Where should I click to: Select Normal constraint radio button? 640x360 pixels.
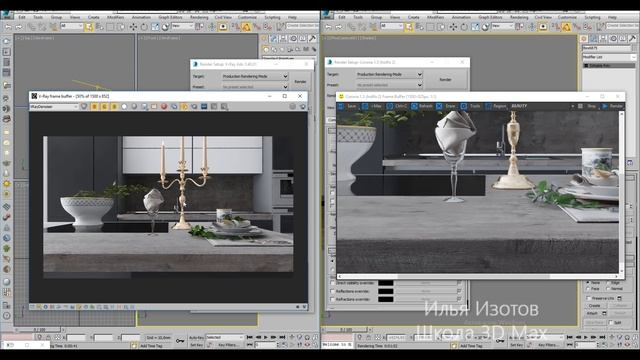pos(608,289)
